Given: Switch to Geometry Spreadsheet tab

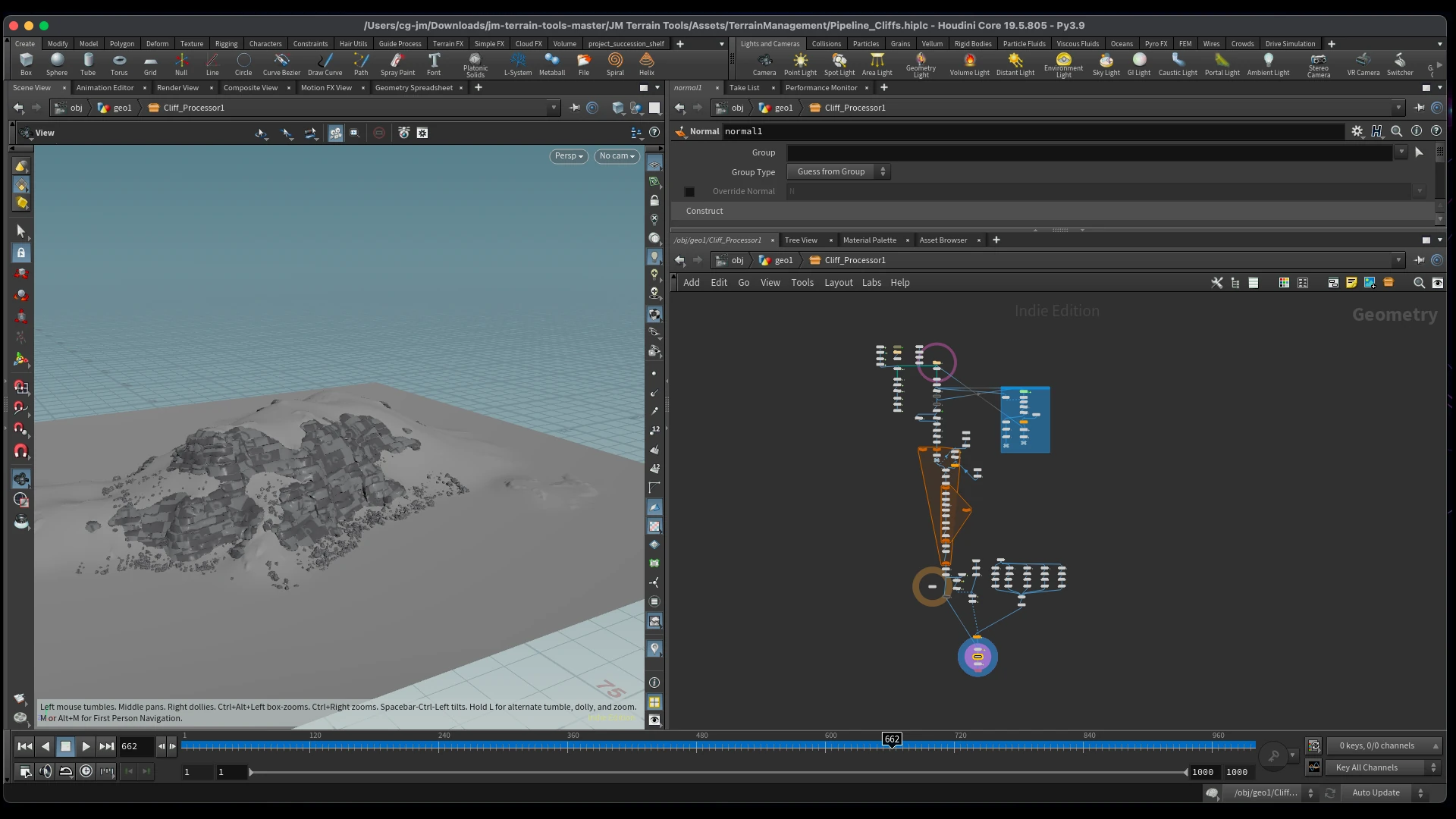Looking at the screenshot, I should point(414,88).
